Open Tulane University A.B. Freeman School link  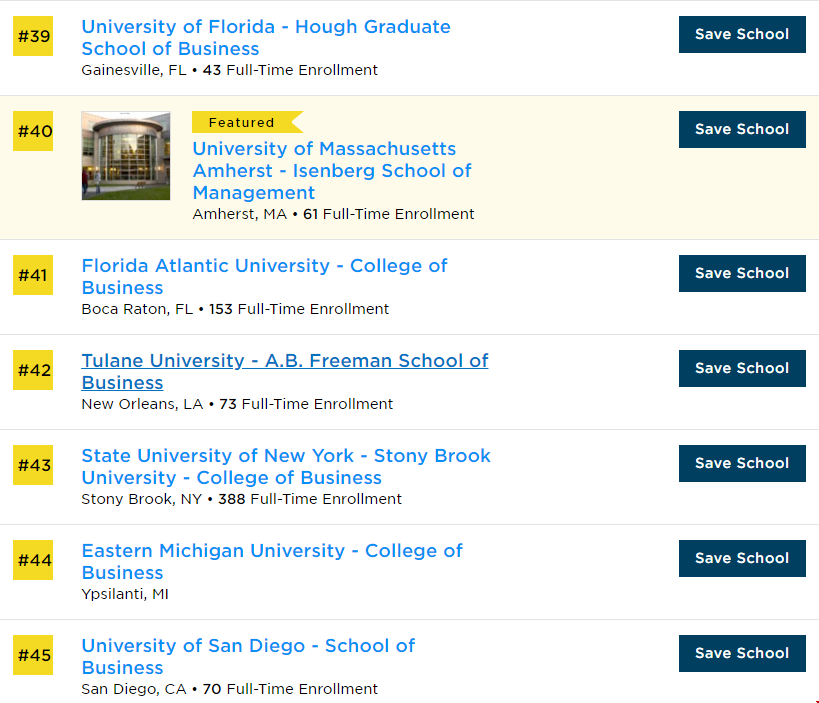coord(285,372)
